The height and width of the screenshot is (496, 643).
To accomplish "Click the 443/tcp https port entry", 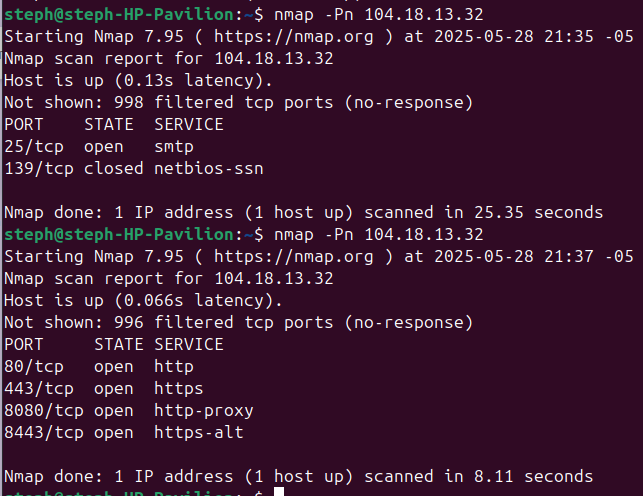I will coord(104,389).
